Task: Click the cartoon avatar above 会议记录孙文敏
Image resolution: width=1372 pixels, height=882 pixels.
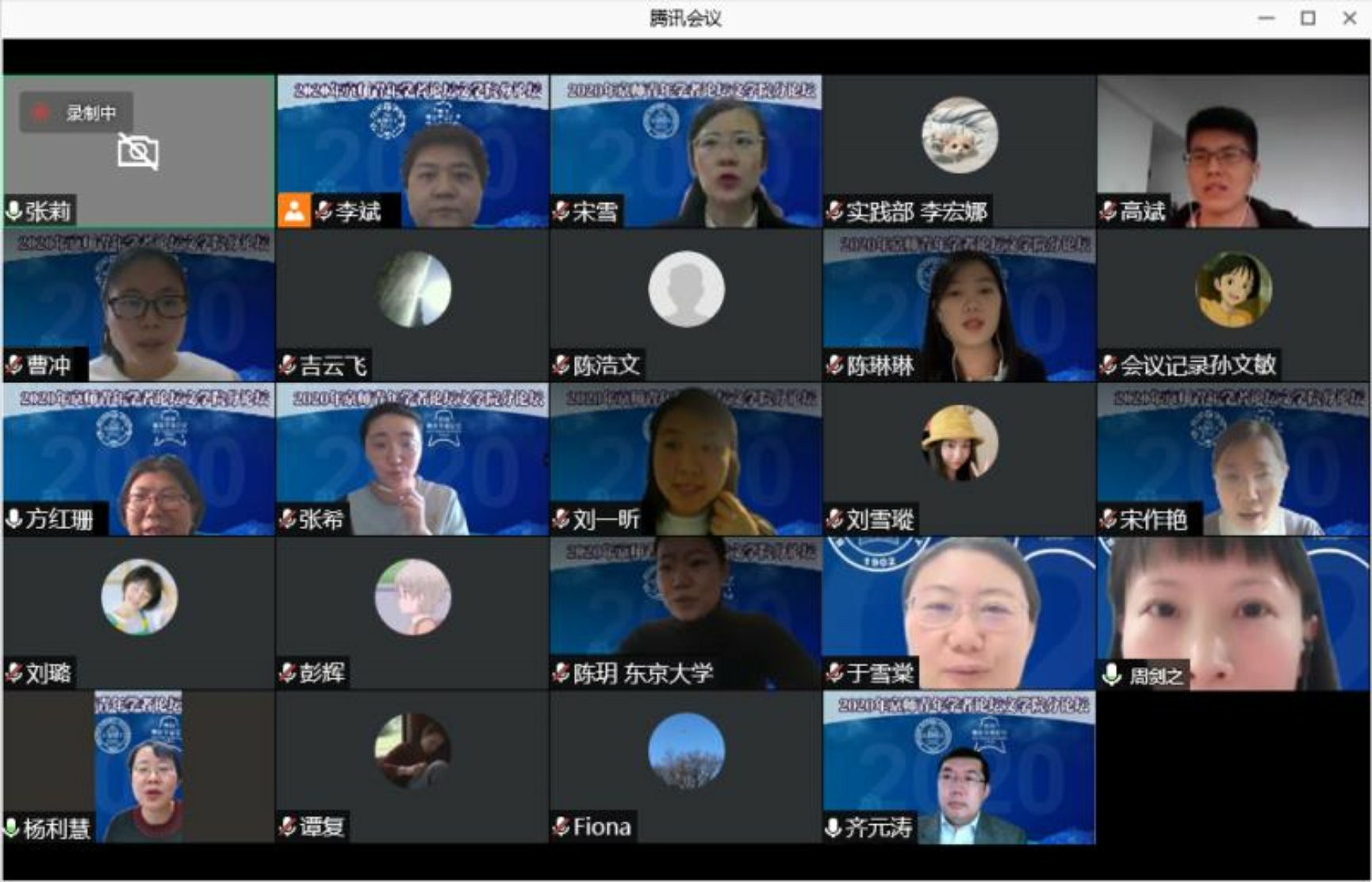Action: (x=1233, y=289)
